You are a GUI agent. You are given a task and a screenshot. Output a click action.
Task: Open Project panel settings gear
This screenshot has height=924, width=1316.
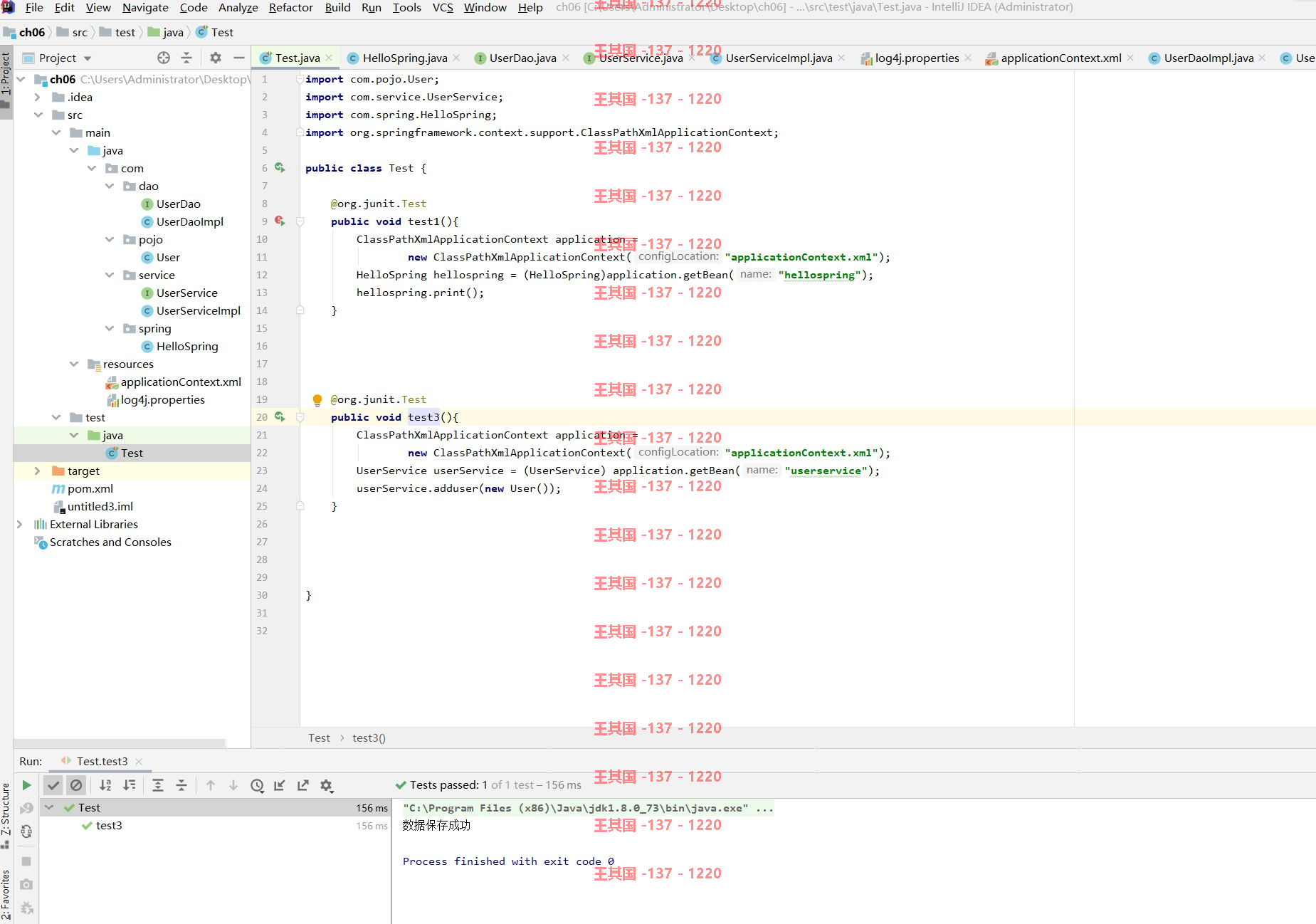(x=216, y=58)
